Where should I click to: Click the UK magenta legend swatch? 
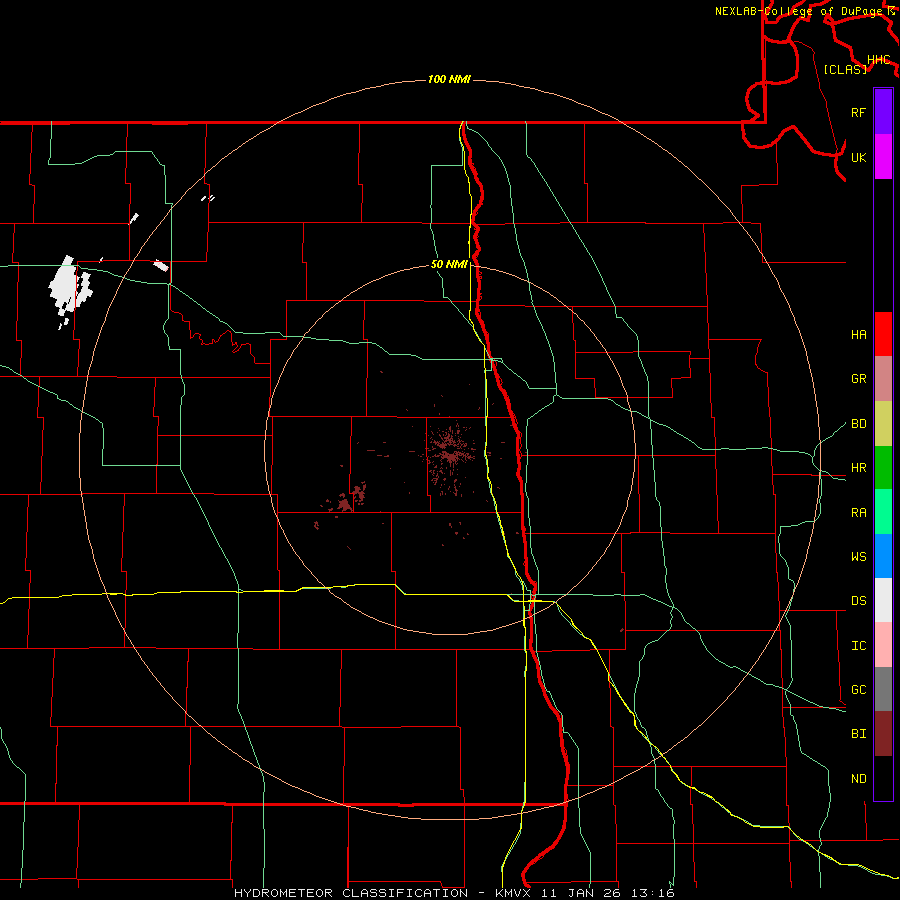(x=883, y=157)
